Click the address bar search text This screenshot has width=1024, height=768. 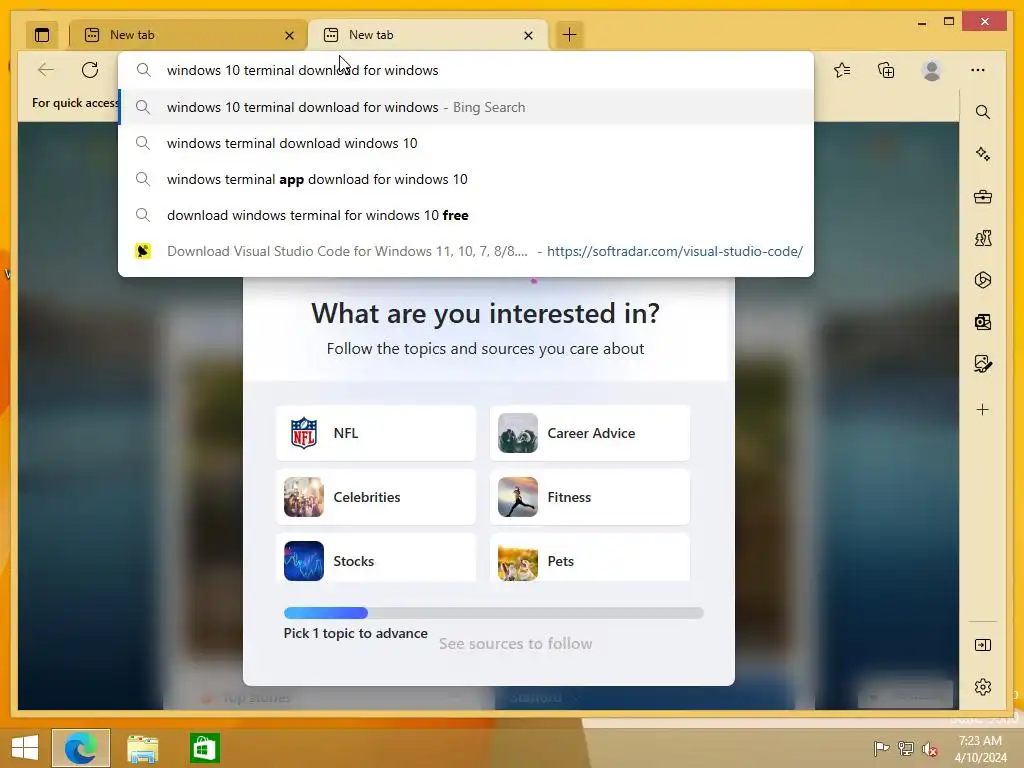(x=302, y=70)
